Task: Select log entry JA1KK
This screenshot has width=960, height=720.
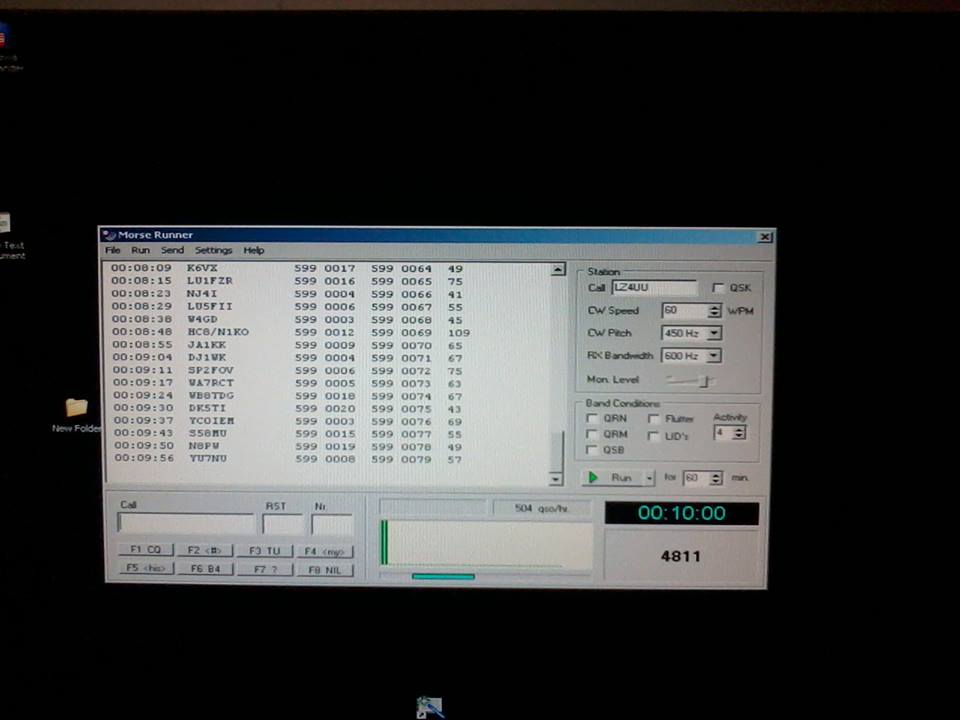Action: pyautogui.click(x=288, y=345)
